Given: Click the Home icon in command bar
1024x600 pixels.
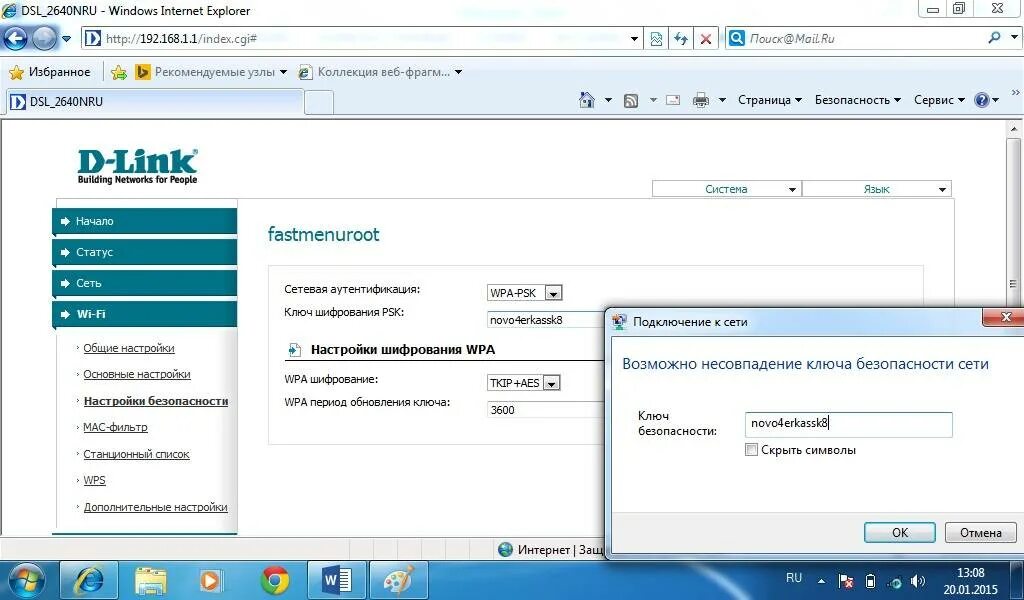Looking at the screenshot, I should (x=587, y=100).
